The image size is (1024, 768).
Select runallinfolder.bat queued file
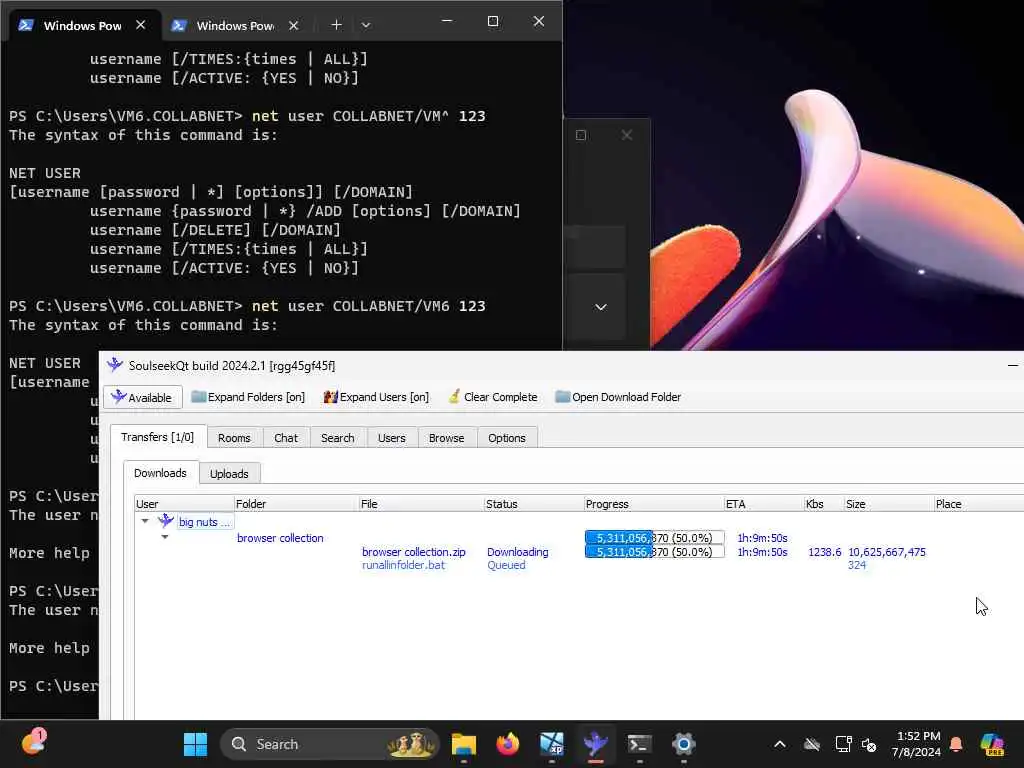[x=404, y=565]
